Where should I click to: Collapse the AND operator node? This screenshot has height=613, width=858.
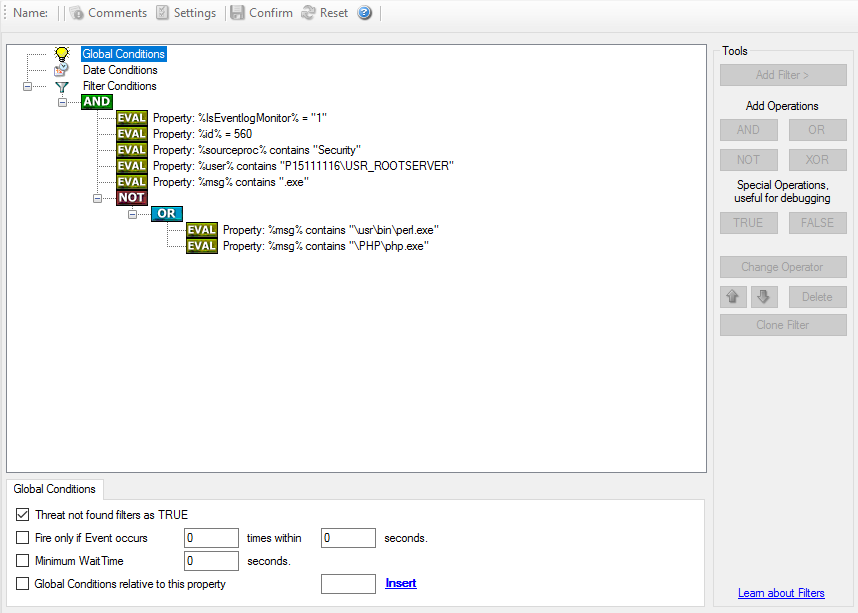tap(62, 102)
